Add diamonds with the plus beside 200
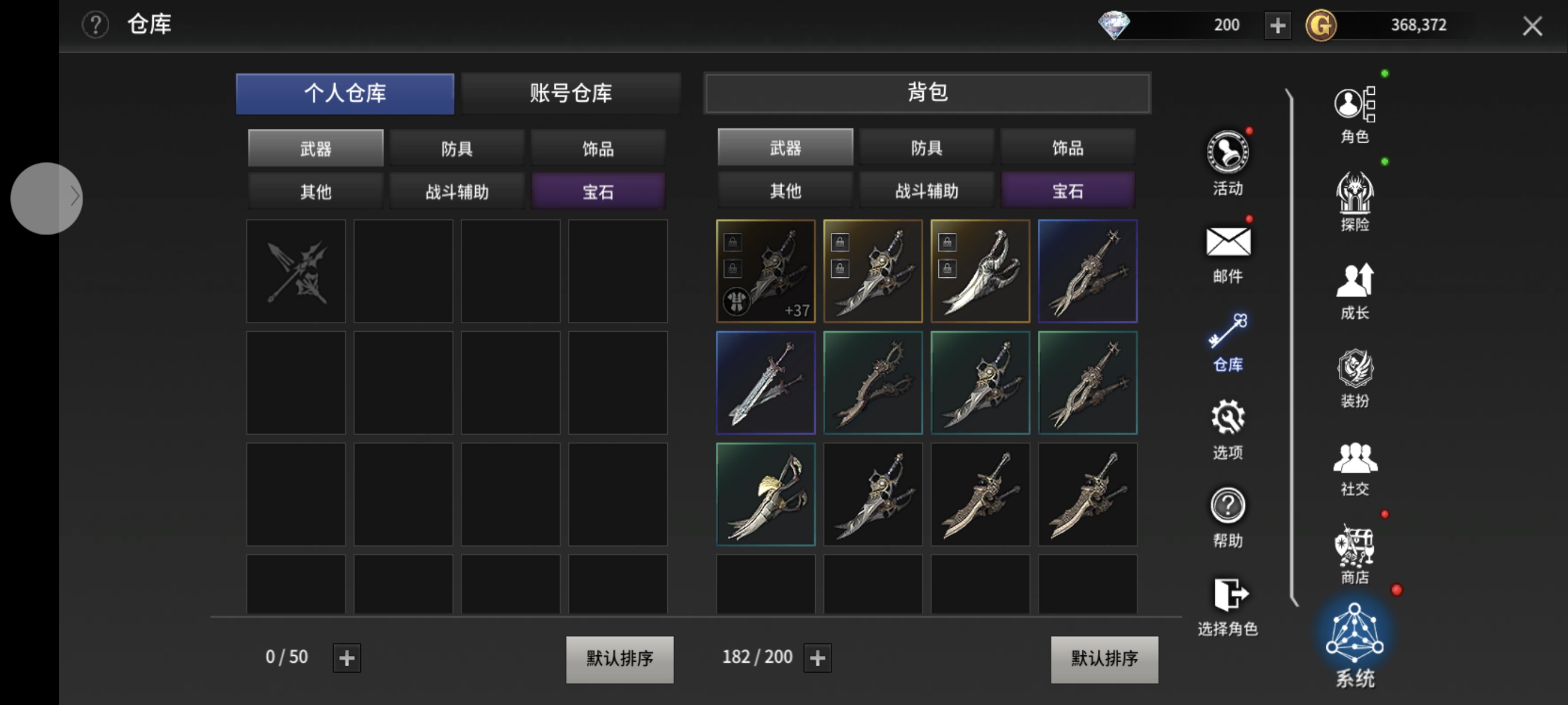 click(x=1277, y=25)
